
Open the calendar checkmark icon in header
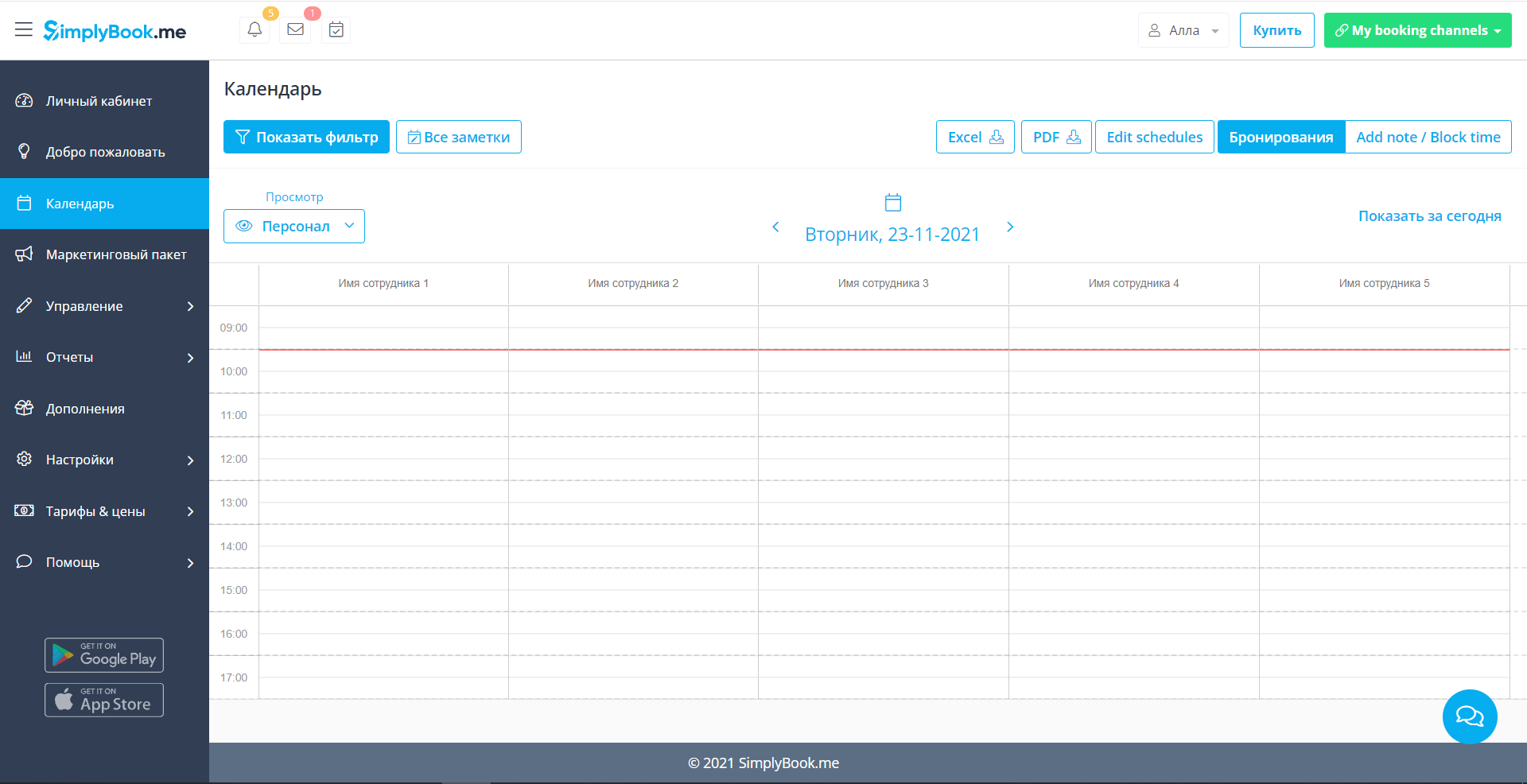coord(336,29)
